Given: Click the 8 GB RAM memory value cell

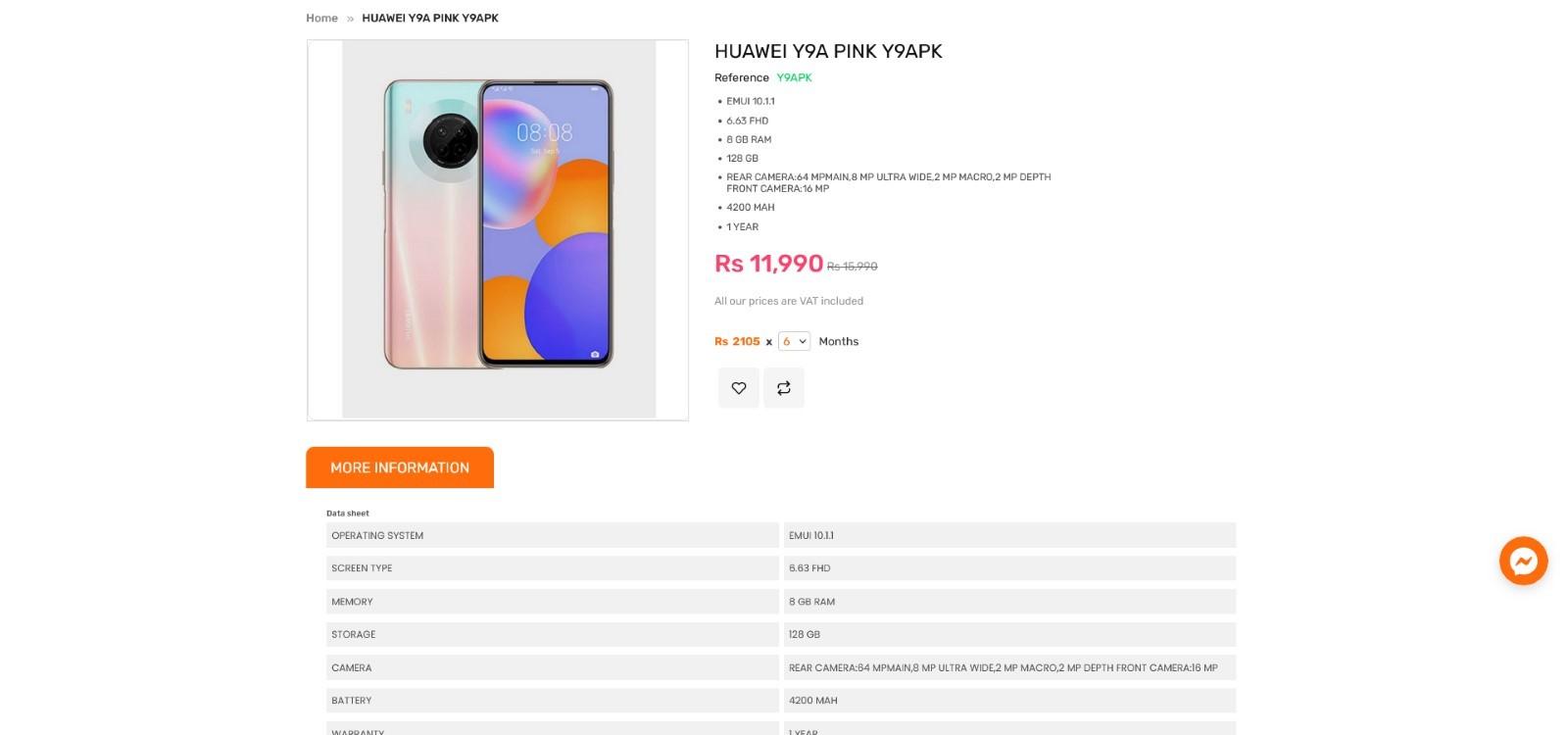Looking at the screenshot, I should point(1009,602).
